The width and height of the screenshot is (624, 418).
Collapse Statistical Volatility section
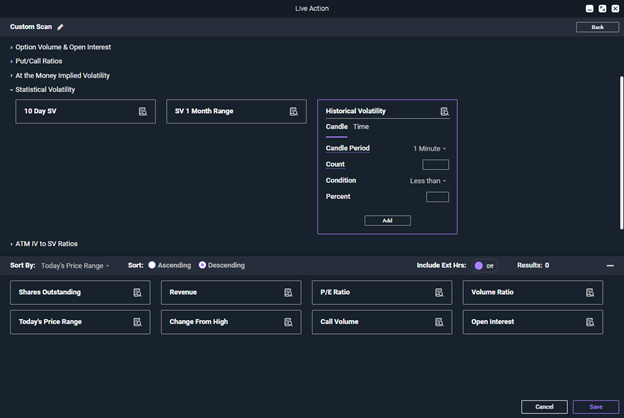(42, 90)
